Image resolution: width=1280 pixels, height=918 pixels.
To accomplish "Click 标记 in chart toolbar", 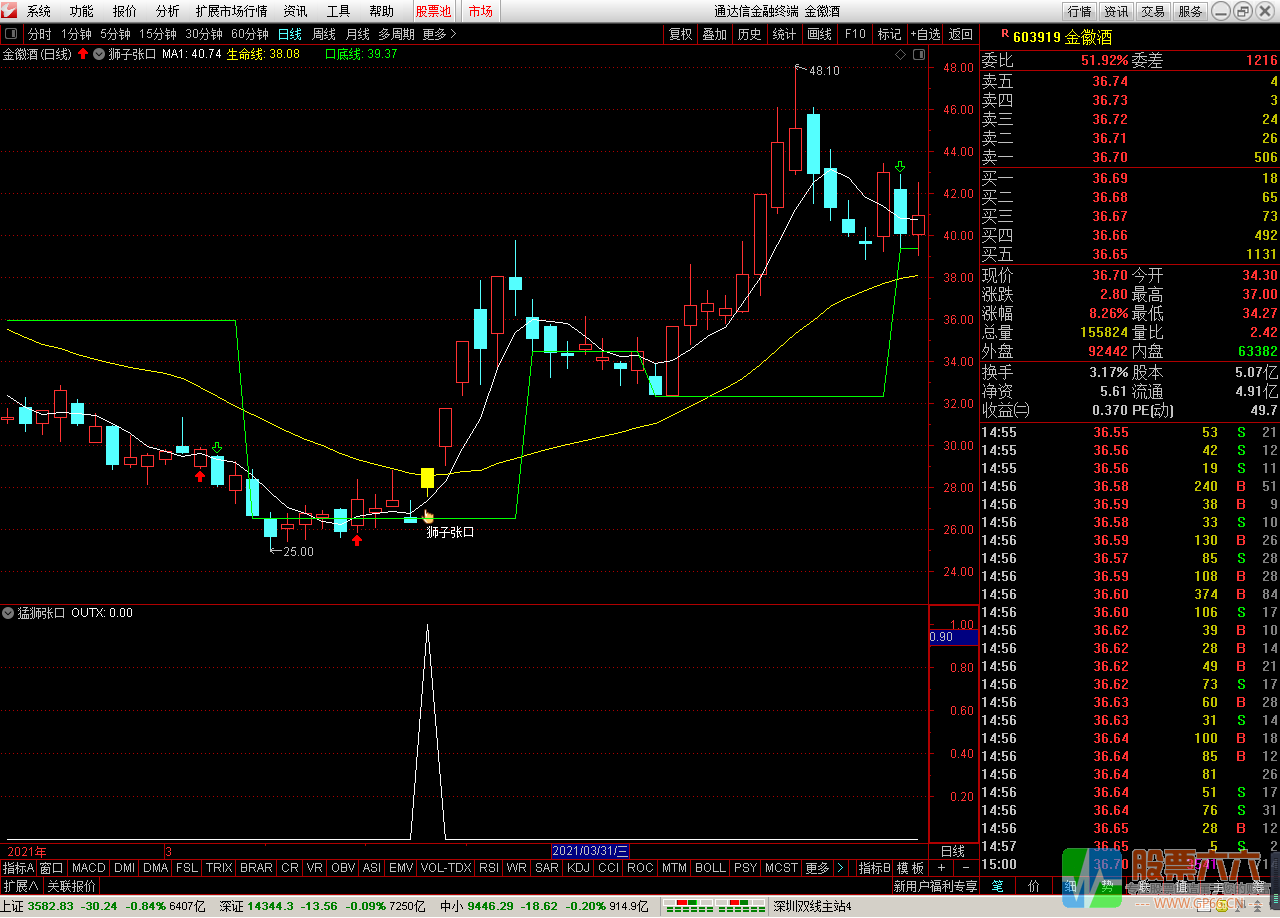I will (x=889, y=33).
